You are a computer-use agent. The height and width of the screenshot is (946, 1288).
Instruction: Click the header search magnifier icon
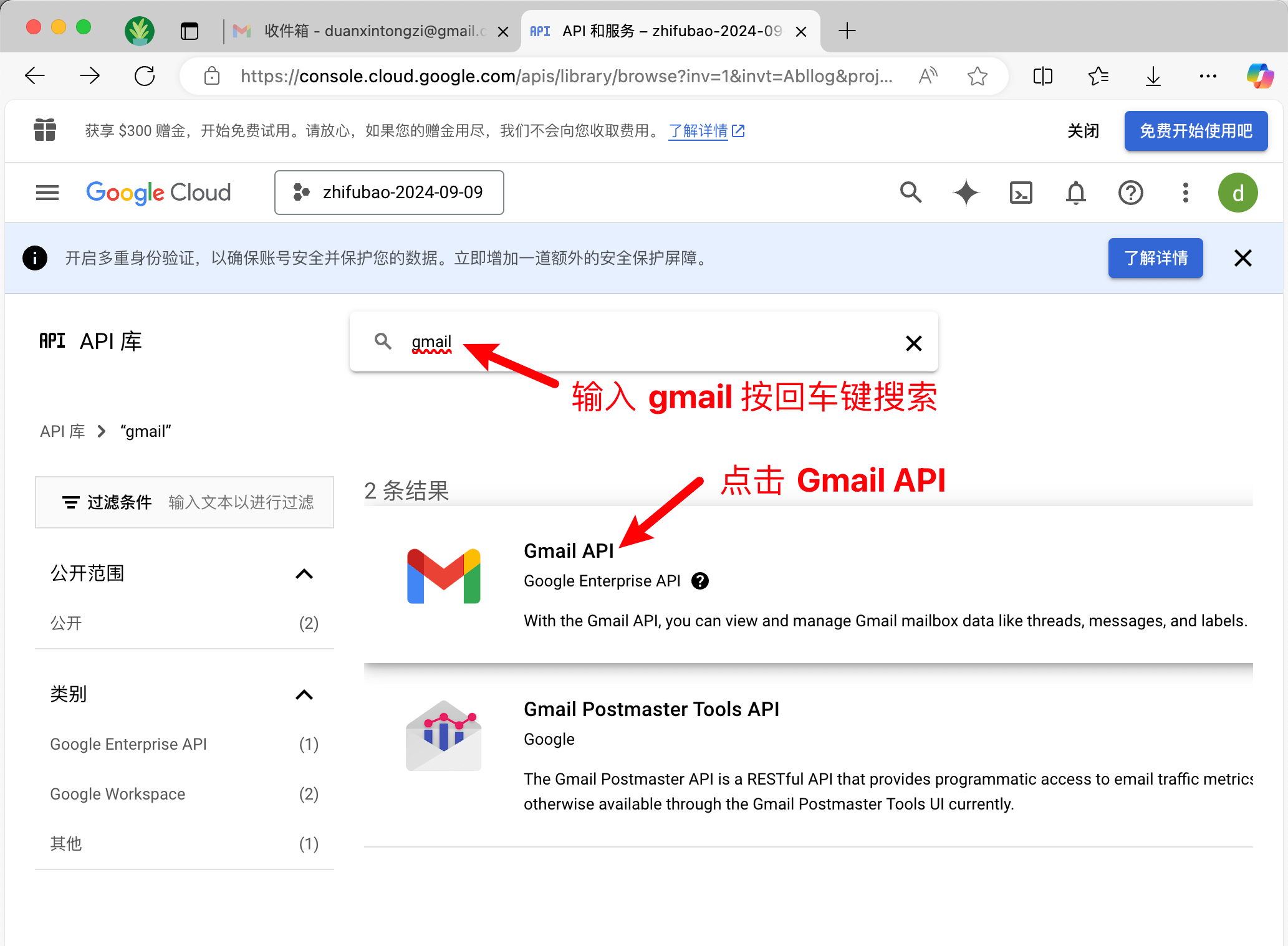pos(911,193)
